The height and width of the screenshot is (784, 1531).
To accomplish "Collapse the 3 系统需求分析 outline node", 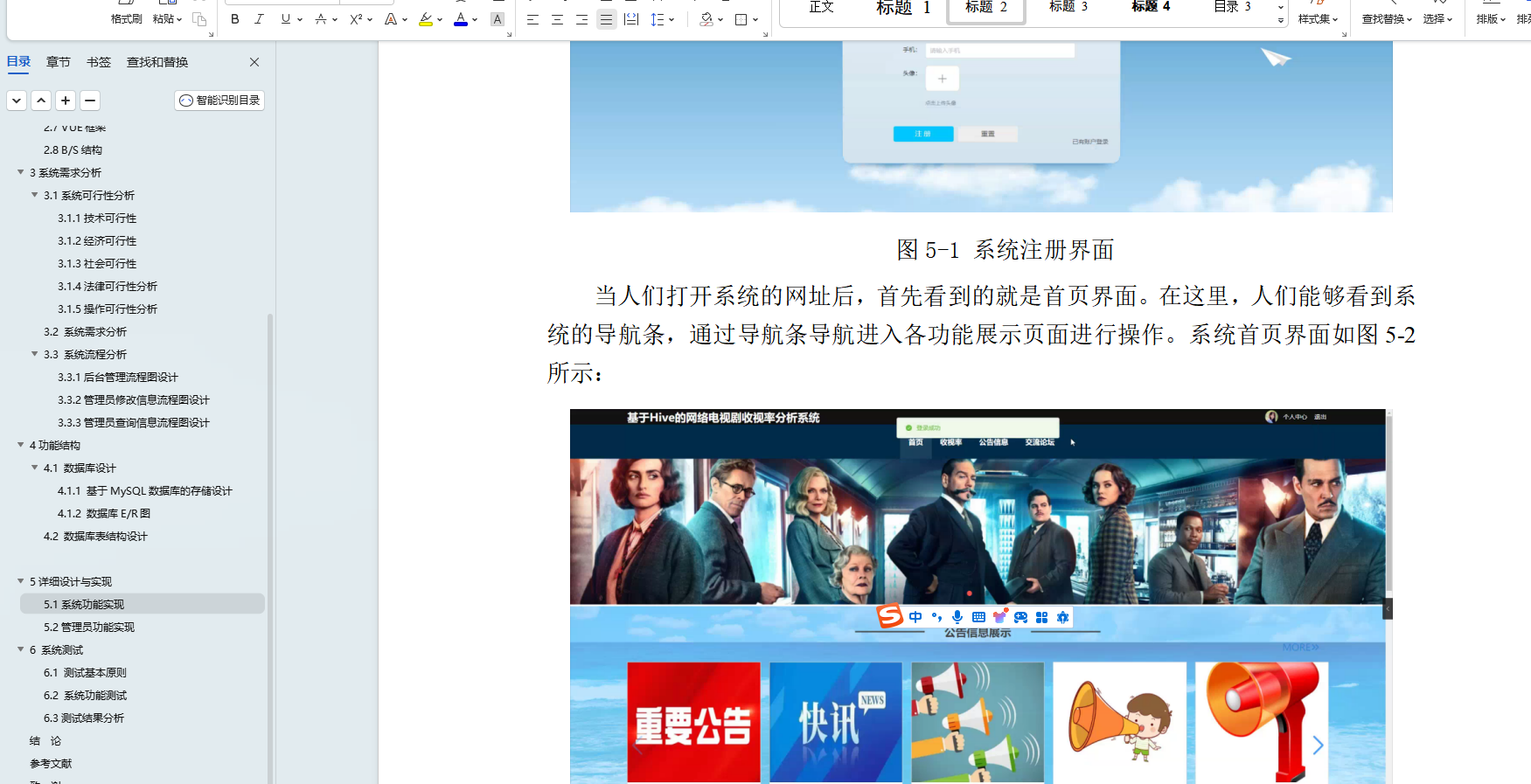I will [21, 172].
